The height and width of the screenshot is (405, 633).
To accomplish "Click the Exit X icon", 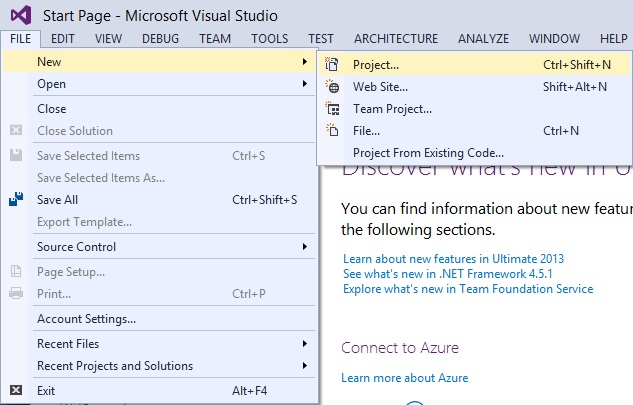I will (x=15, y=390).
